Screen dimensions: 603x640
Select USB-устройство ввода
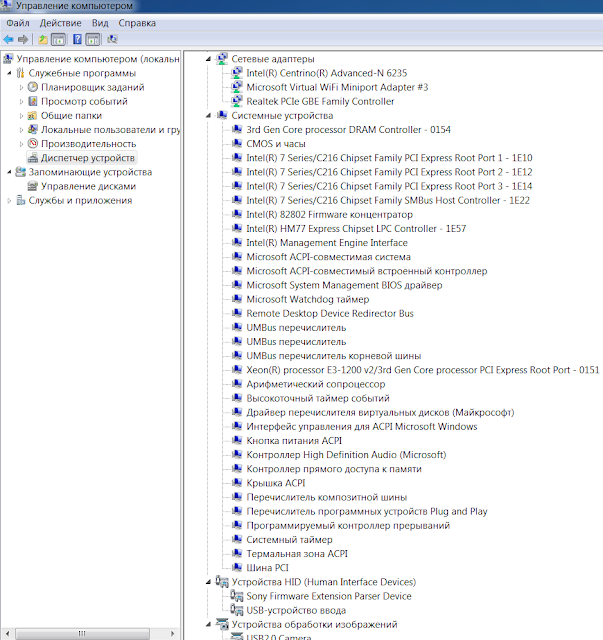tap(296, 610)
